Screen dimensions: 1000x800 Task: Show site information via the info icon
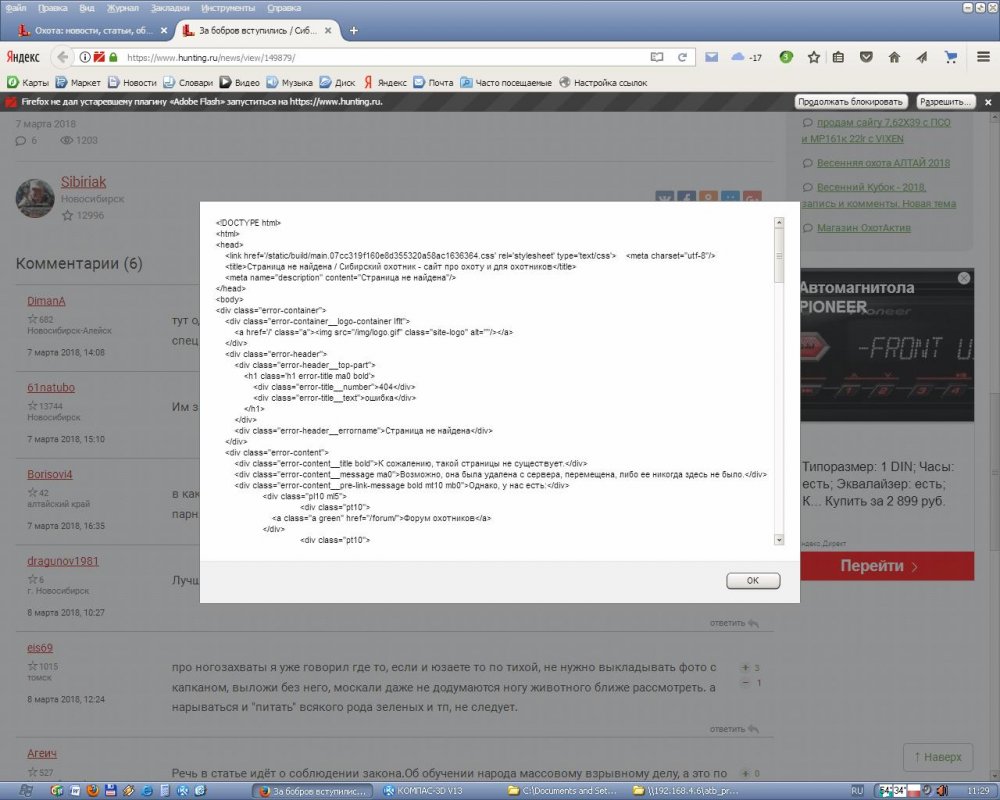pyautogui.click(x=86, y=57)
